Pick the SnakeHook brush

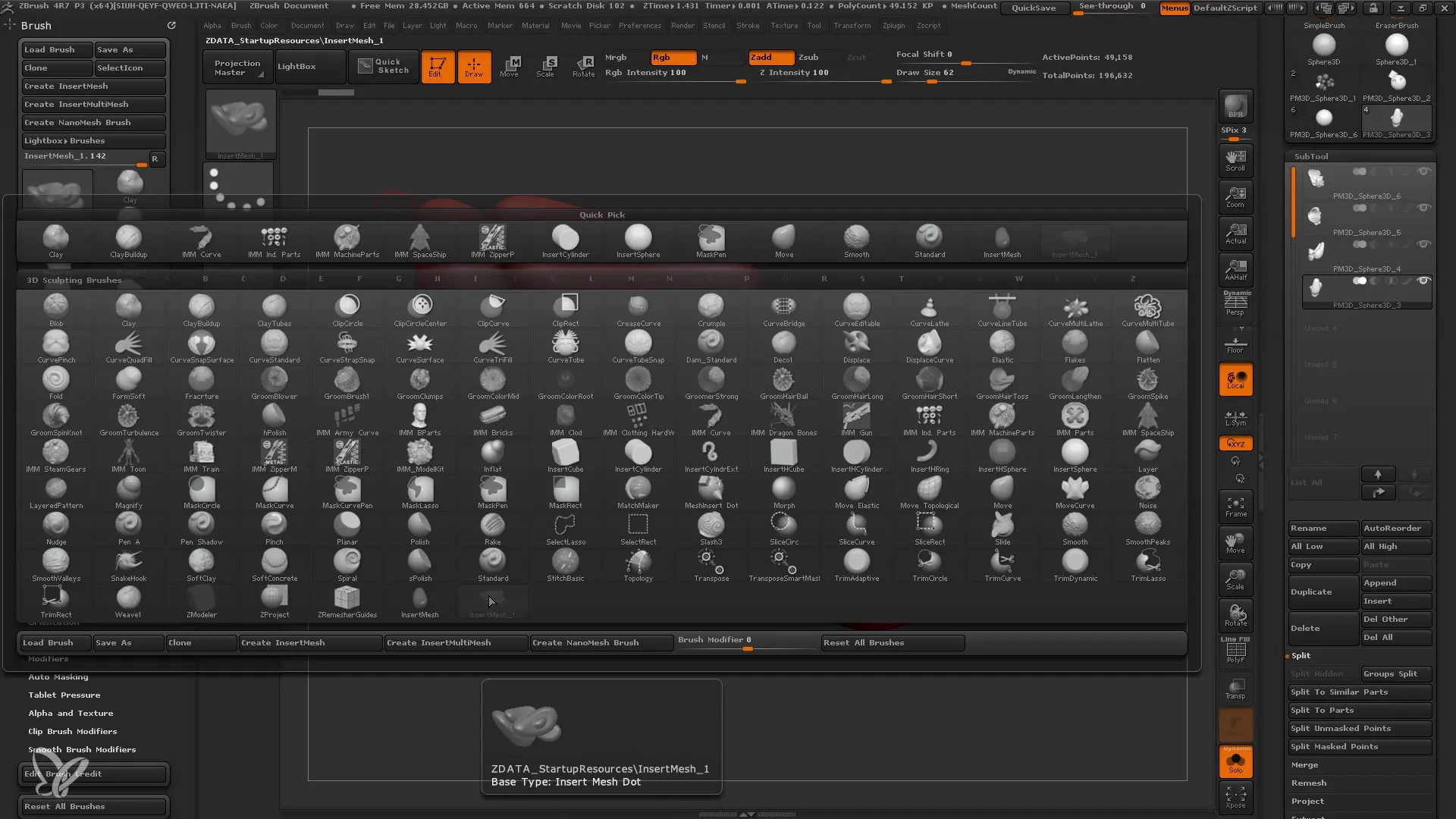128,565
